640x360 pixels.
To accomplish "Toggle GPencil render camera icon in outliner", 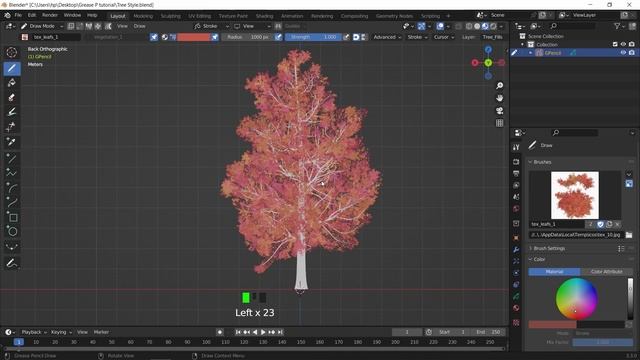I will coord(631,53).
